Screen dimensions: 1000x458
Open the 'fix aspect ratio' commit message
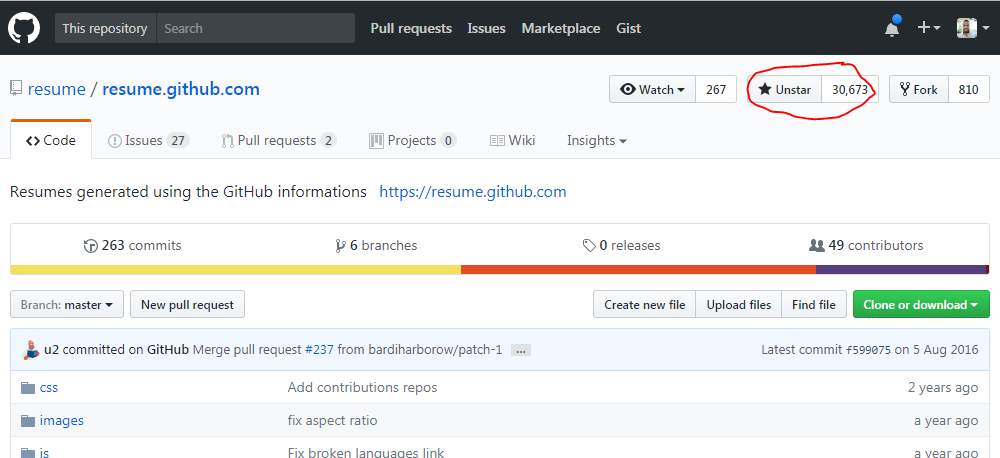tap(332, 420)
